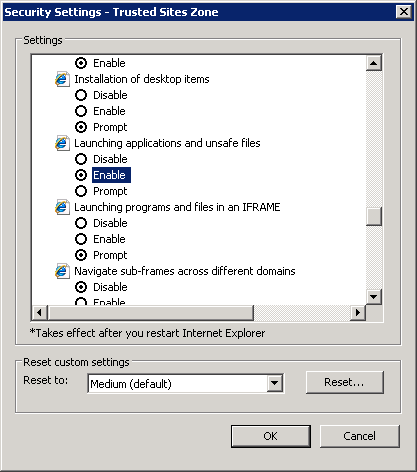Click the 'Installation of desktop items' label
The height and width of the screenshot is (472, 417).
(142, 79)
